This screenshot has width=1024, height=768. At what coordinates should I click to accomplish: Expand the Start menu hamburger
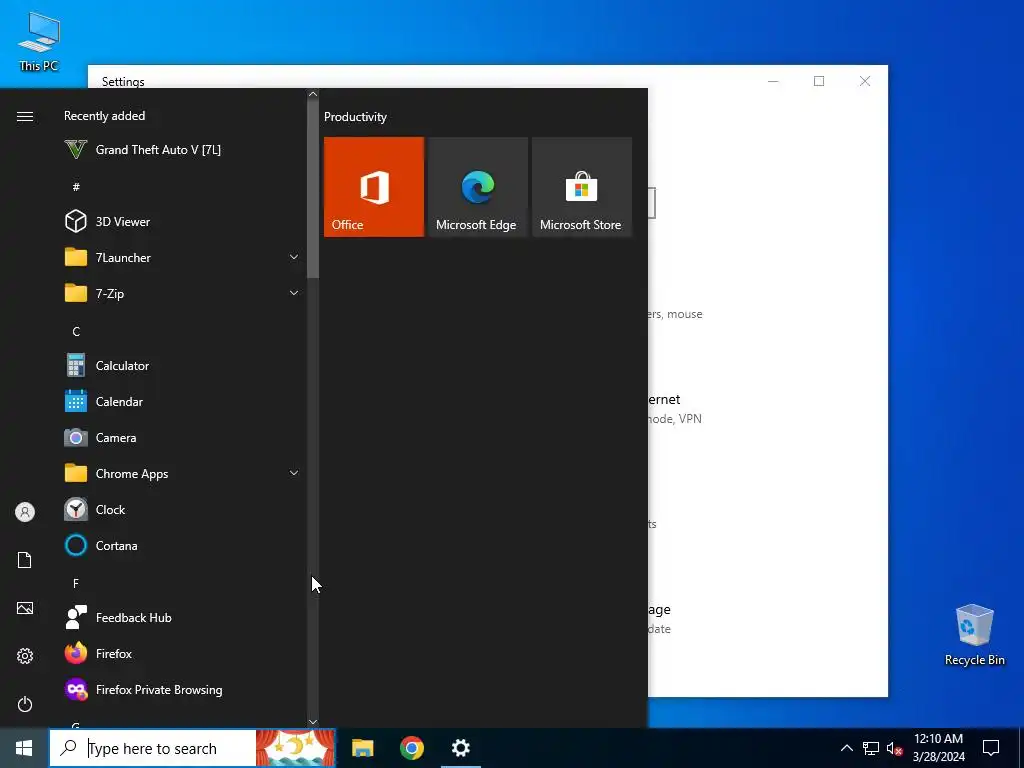pyautogui.click(x=25, y=116)
